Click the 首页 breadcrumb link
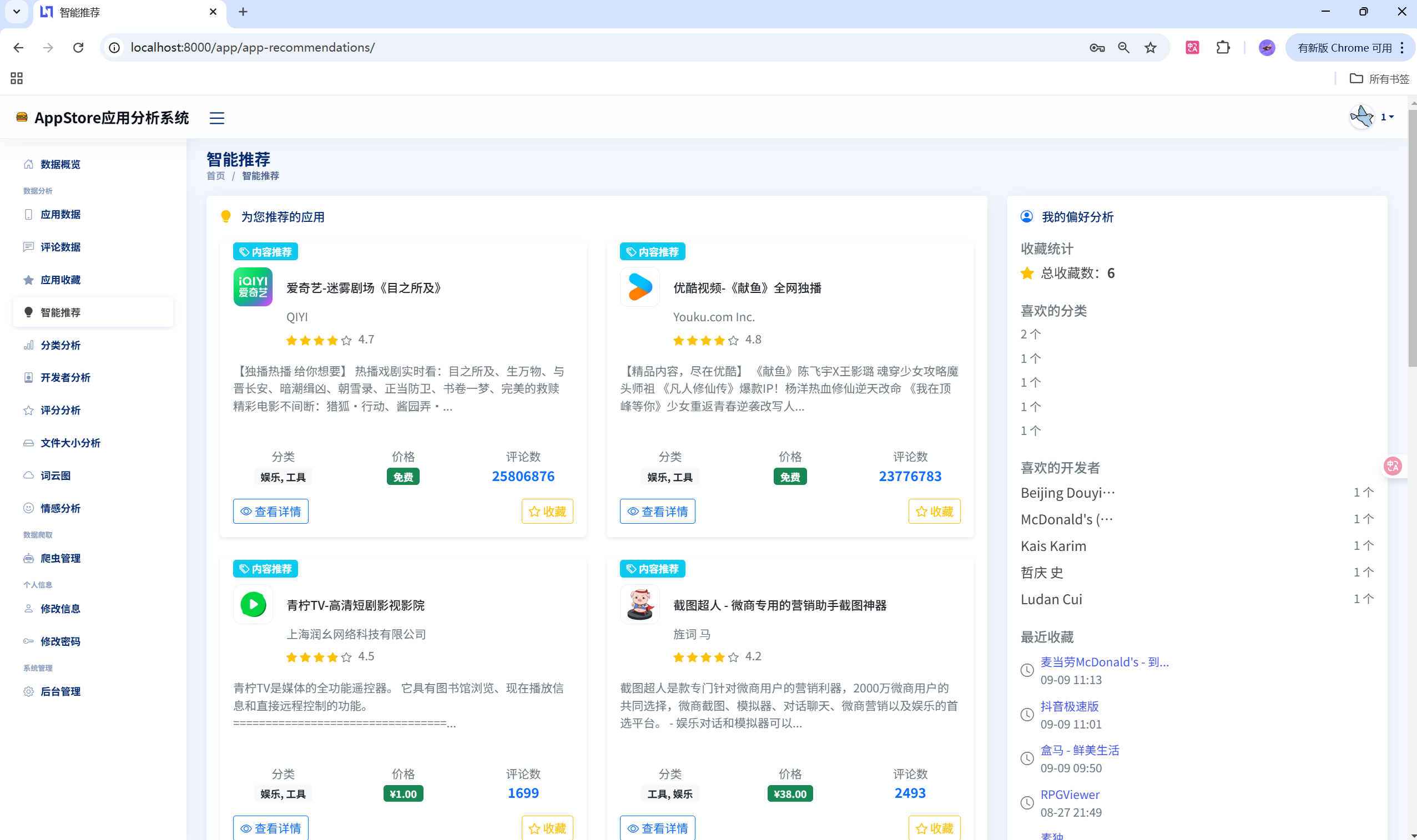This screenshot has height=840, width=1417. 216,176
